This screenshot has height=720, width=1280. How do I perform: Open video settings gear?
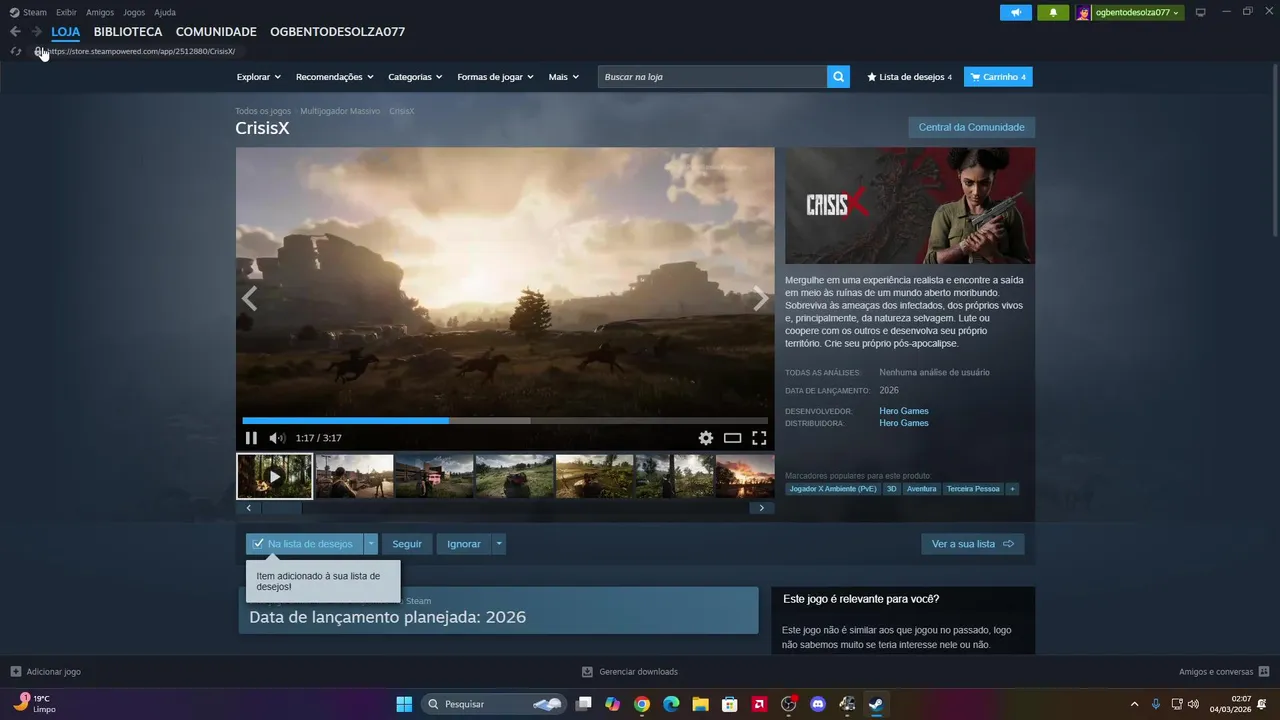(706, 438)
